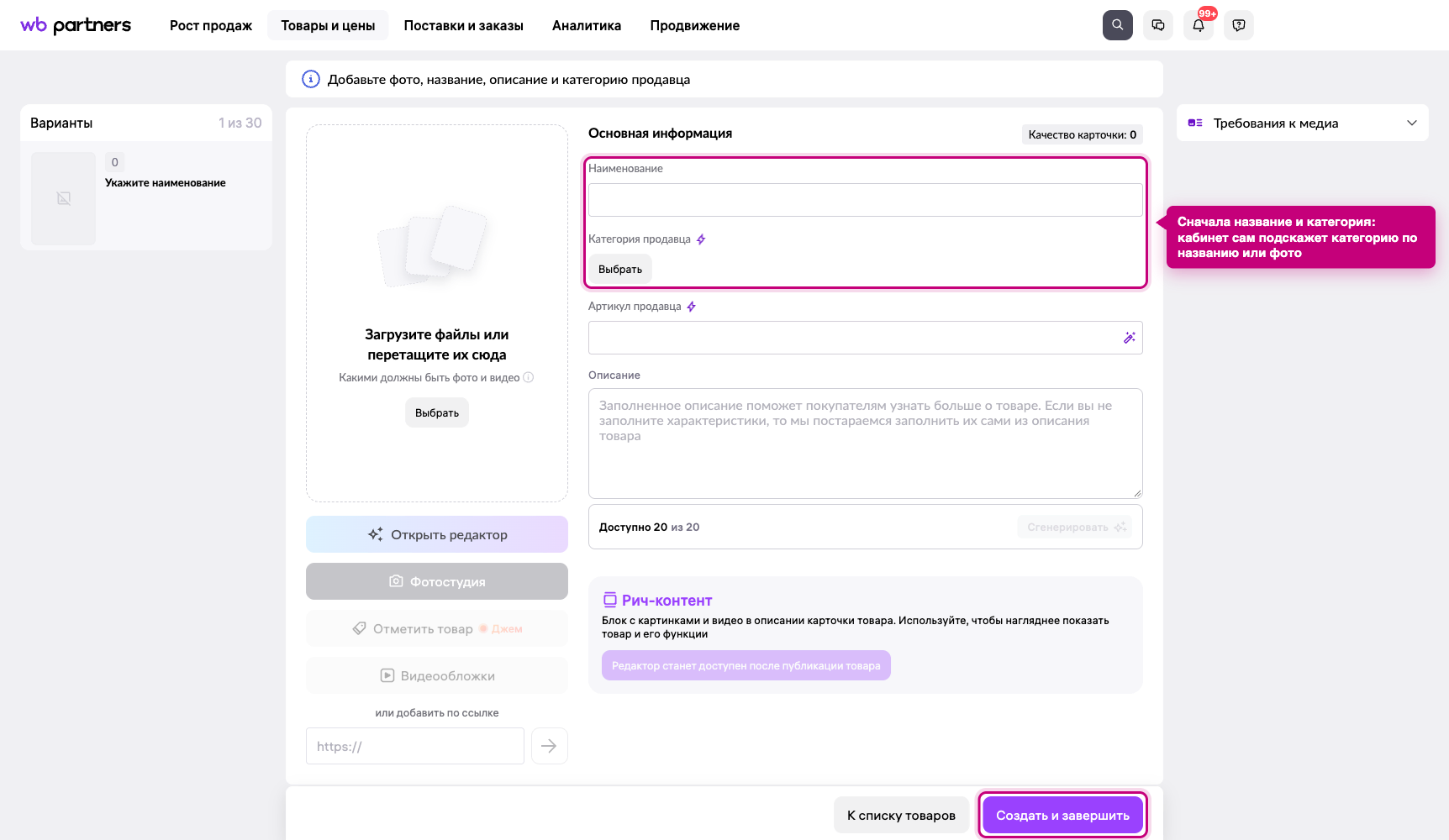Click Укажите наименование variant label

[166, 182]
